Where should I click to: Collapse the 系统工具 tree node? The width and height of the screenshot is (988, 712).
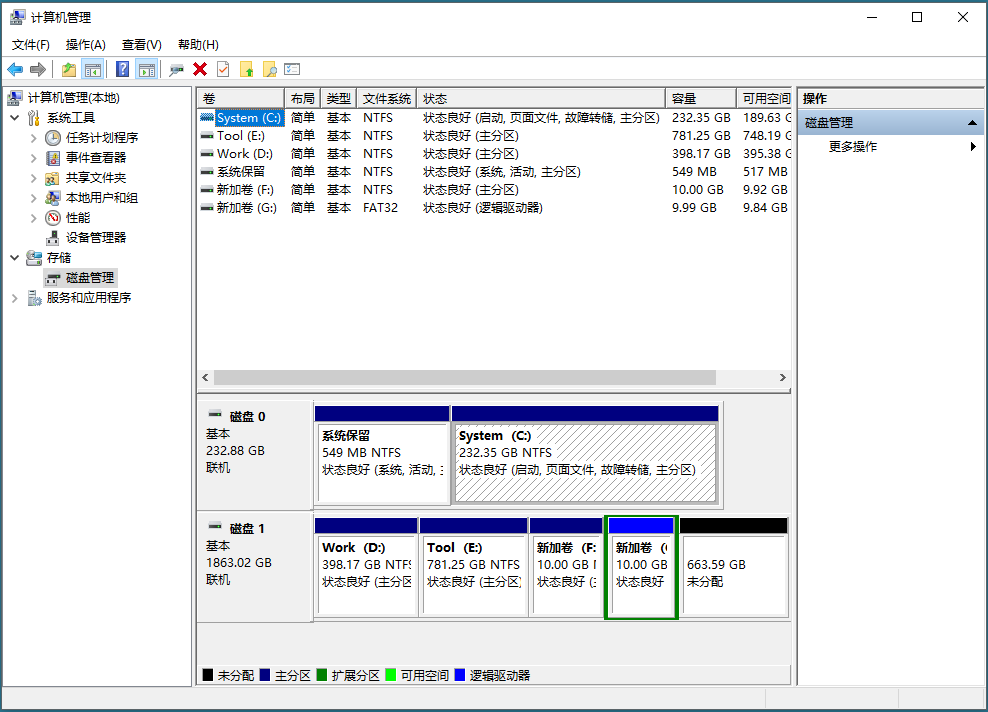(15, 117)
